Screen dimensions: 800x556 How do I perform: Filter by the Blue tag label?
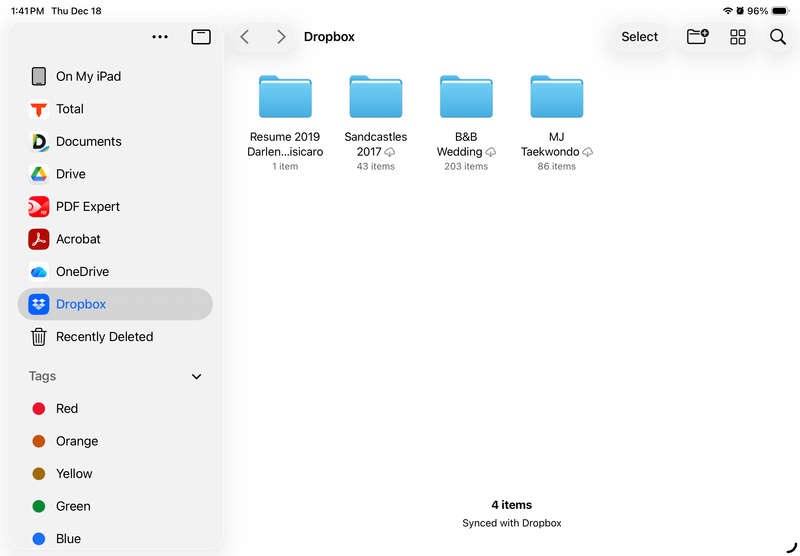point(68,539)
